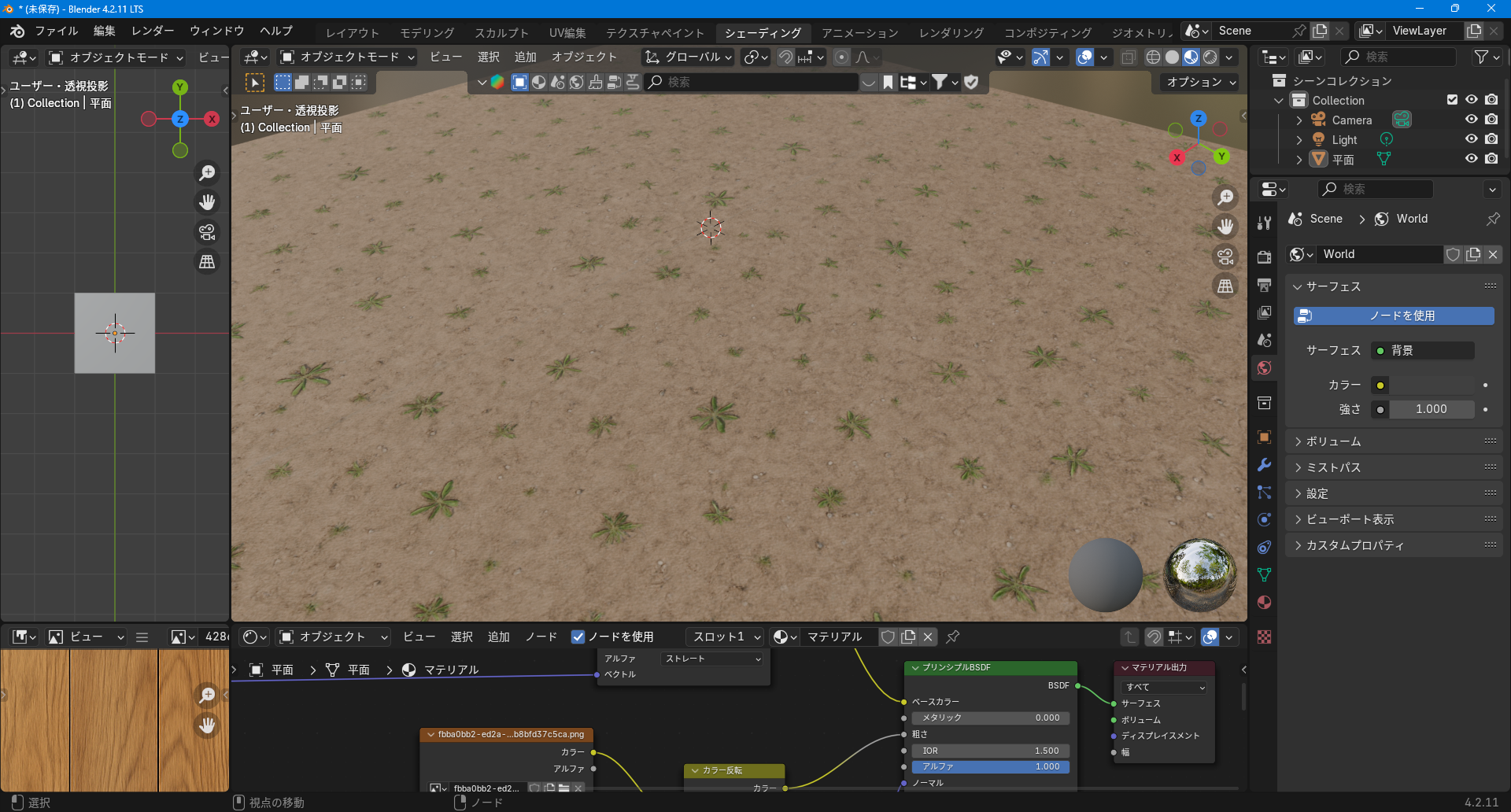Select material preview shading mode
This screenshot has height=812, width=1511.
click(1191, 57)
